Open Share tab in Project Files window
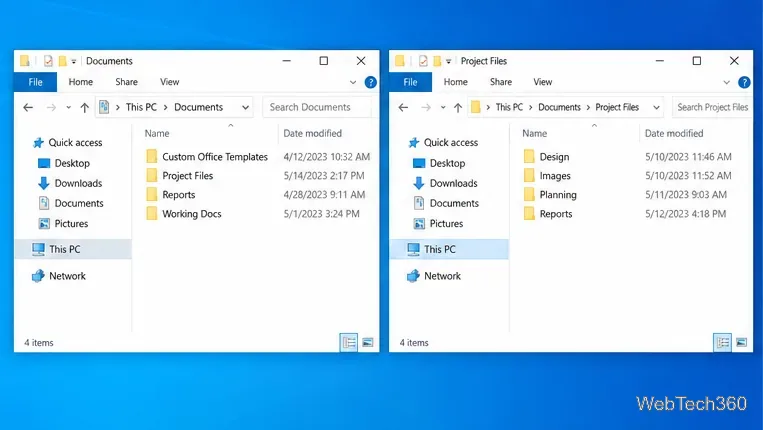 pyautogui.click(x=501, y=82)
